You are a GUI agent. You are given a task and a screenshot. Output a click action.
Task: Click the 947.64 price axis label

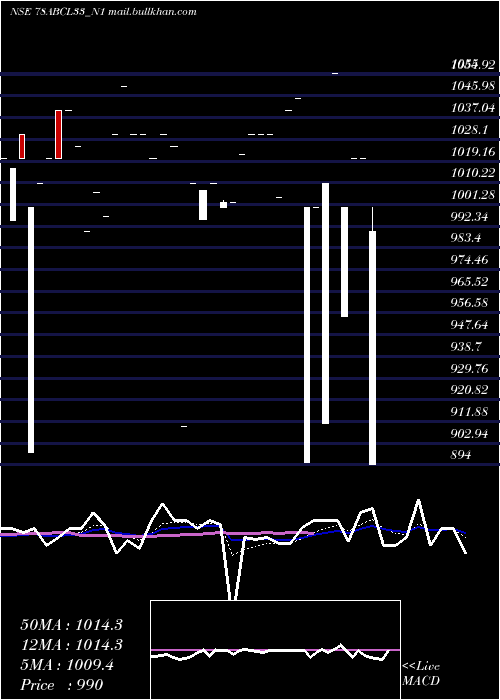tap(469, 325)
